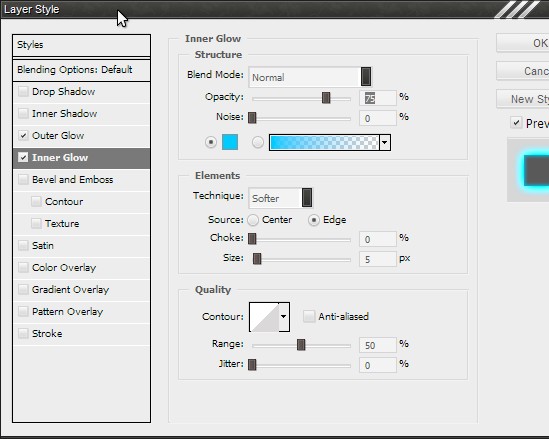Select the Inner Glow settings row
Viewport: 549px width, 439px height.
coord(81,158)
